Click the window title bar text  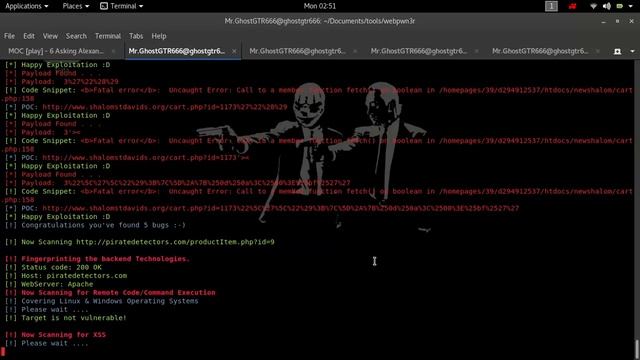(320, 21)
